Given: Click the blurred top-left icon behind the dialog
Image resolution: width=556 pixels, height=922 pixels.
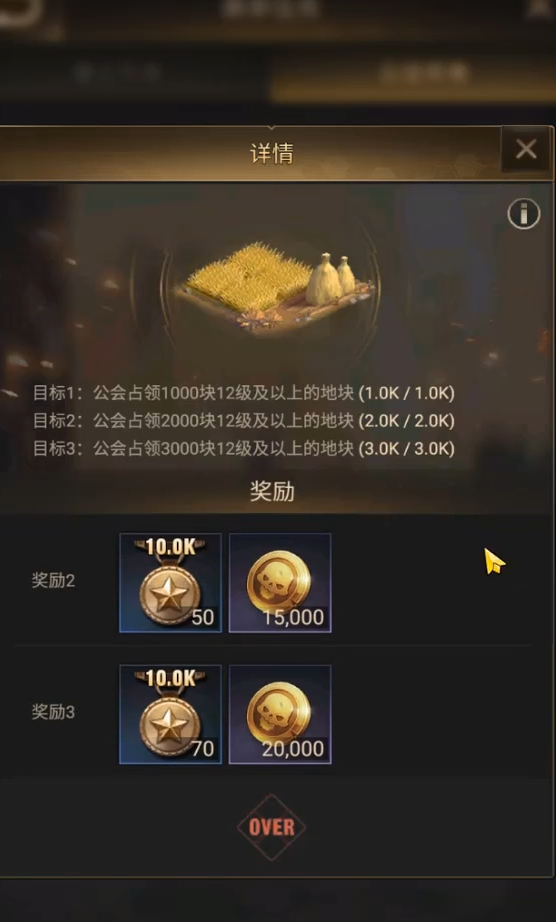Looking at the screenshot, I should [x=26, y=15].
